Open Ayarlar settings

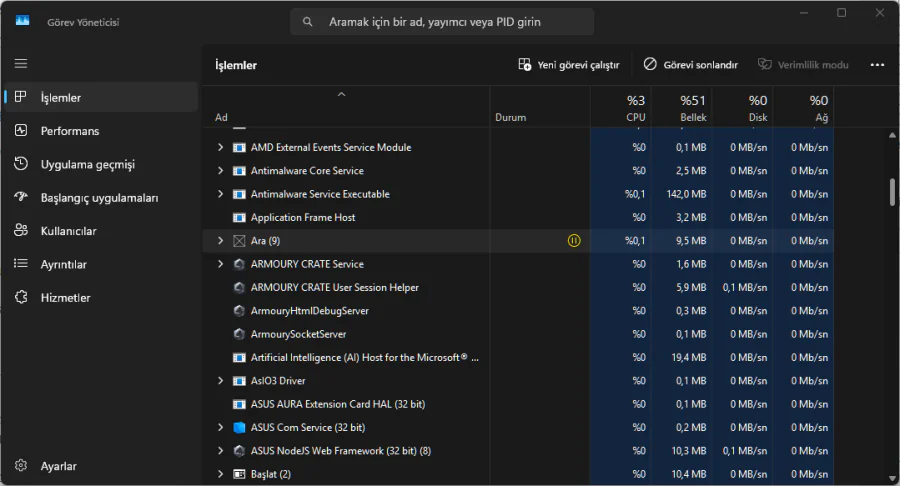point(101,466)
